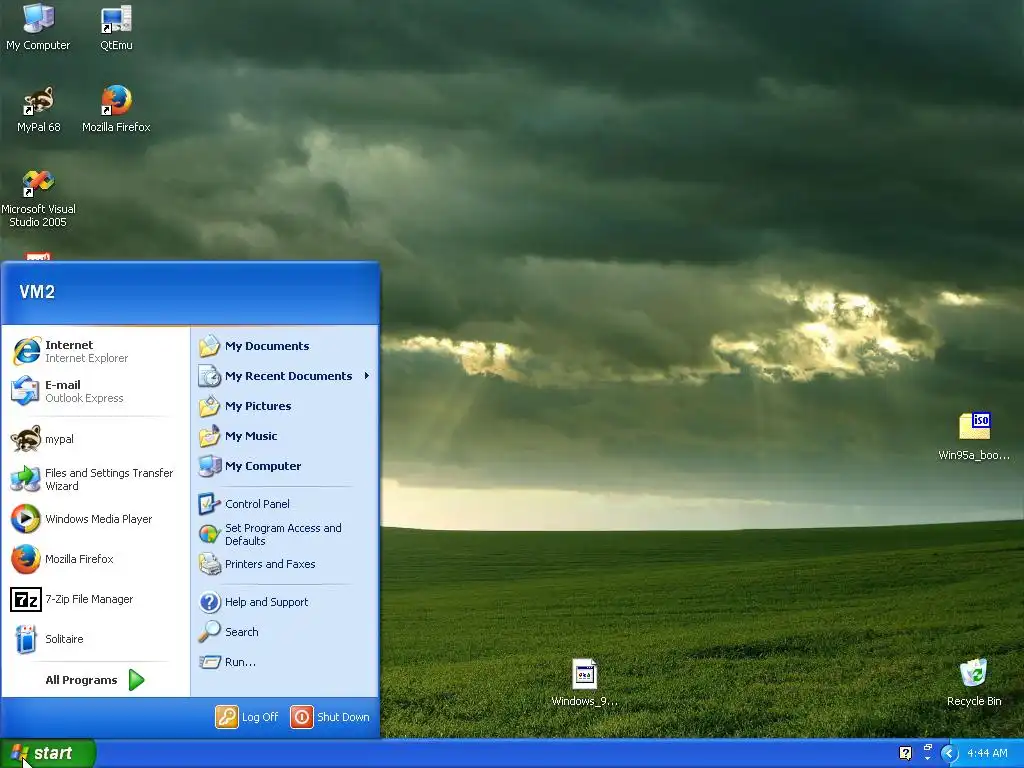Launch Windows Media Player
The width and height of the screenshot is (1024, 768).
point(95,519)
